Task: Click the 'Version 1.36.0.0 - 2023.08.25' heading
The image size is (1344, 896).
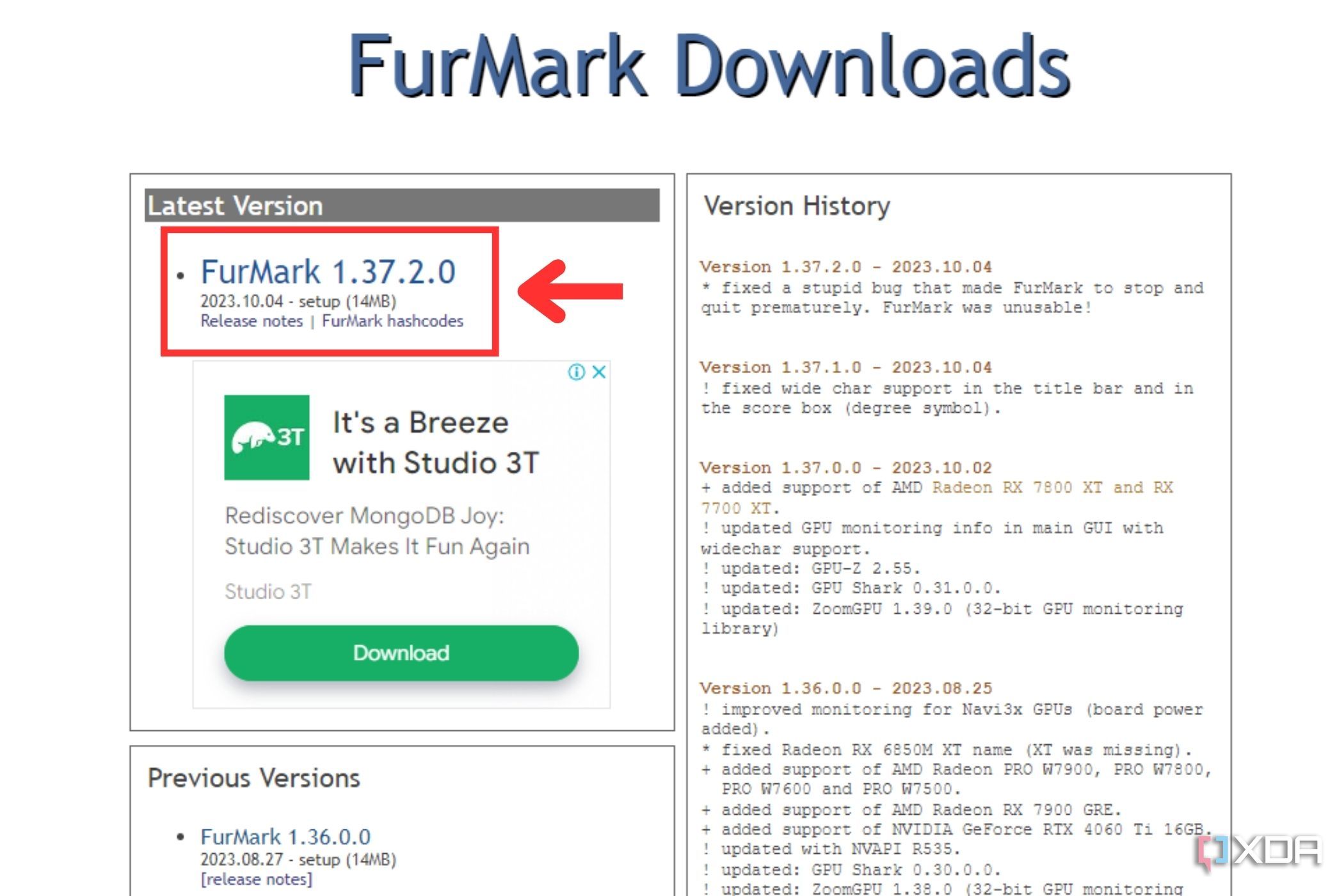Action: coord(846,689)
